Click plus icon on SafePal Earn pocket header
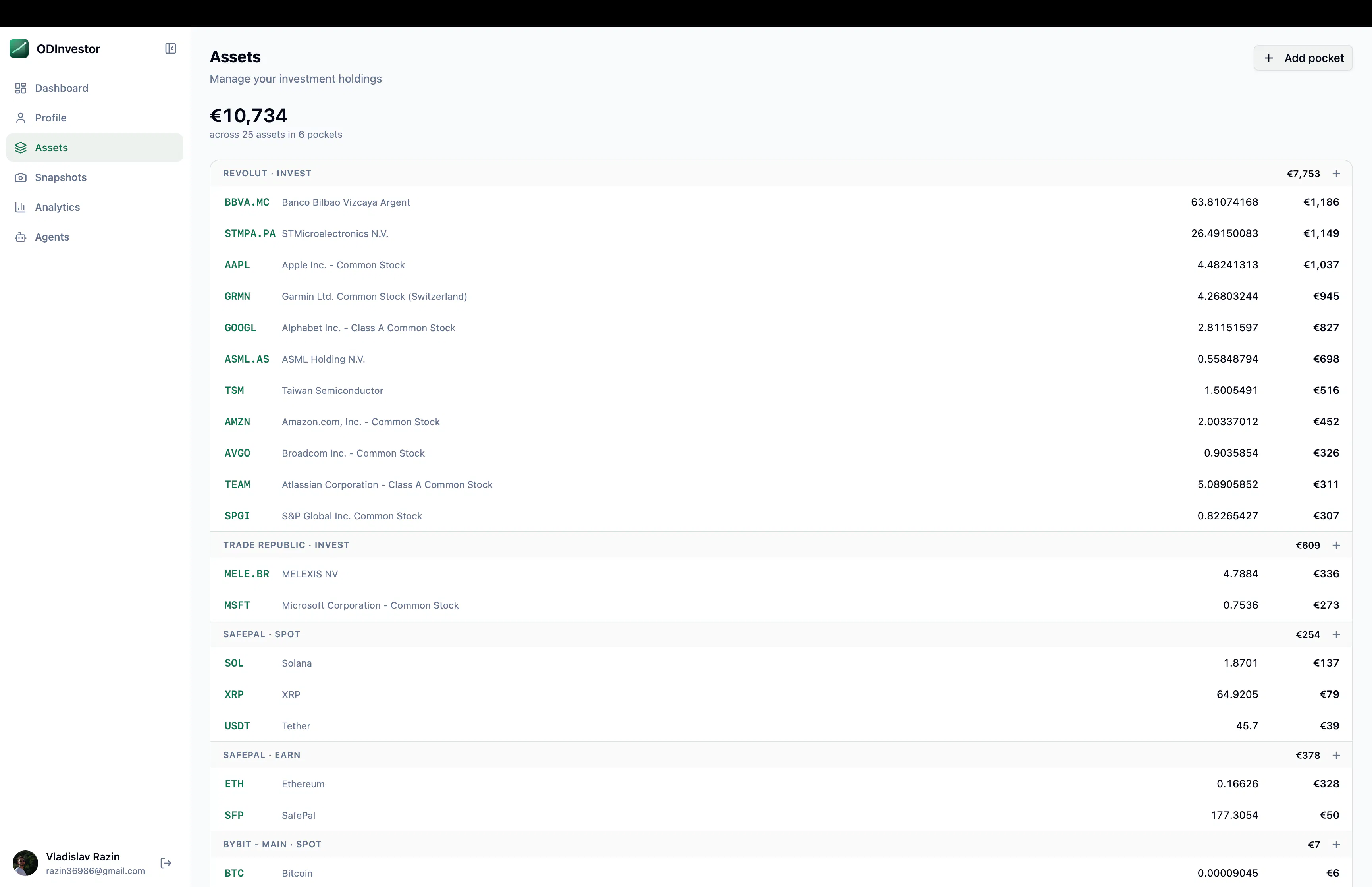 tap(1336, 755)
